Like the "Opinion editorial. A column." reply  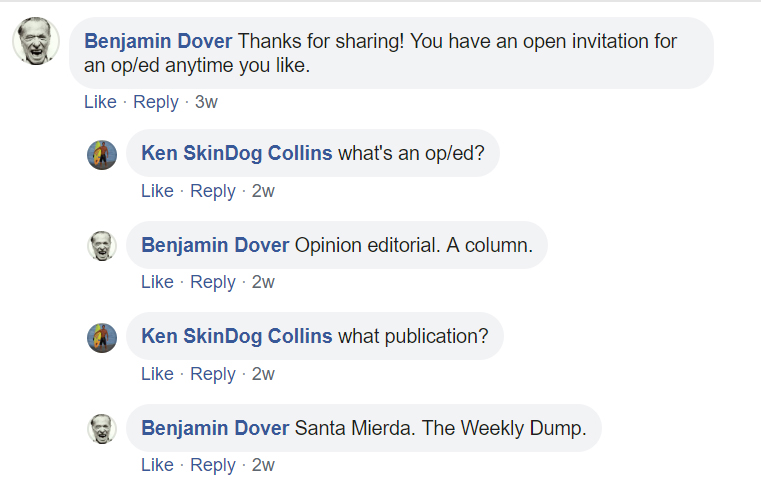click(157, 282)
